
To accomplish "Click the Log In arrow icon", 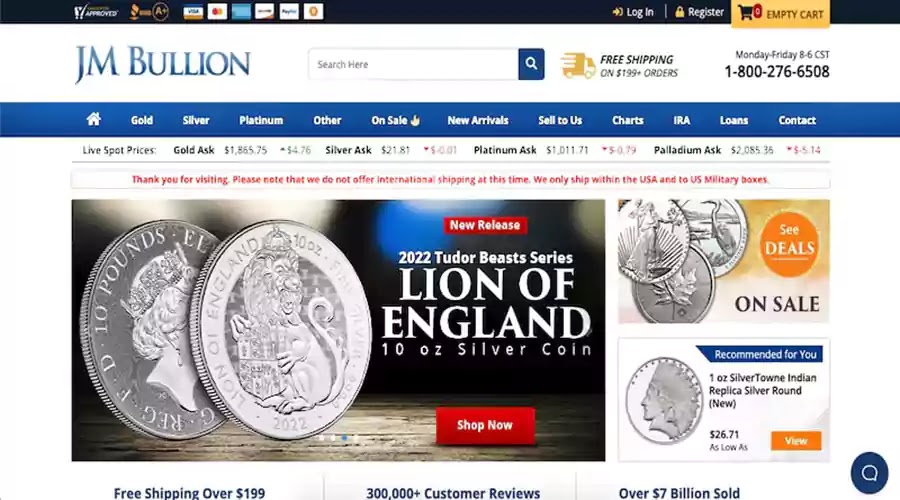I will pos(618,11).
